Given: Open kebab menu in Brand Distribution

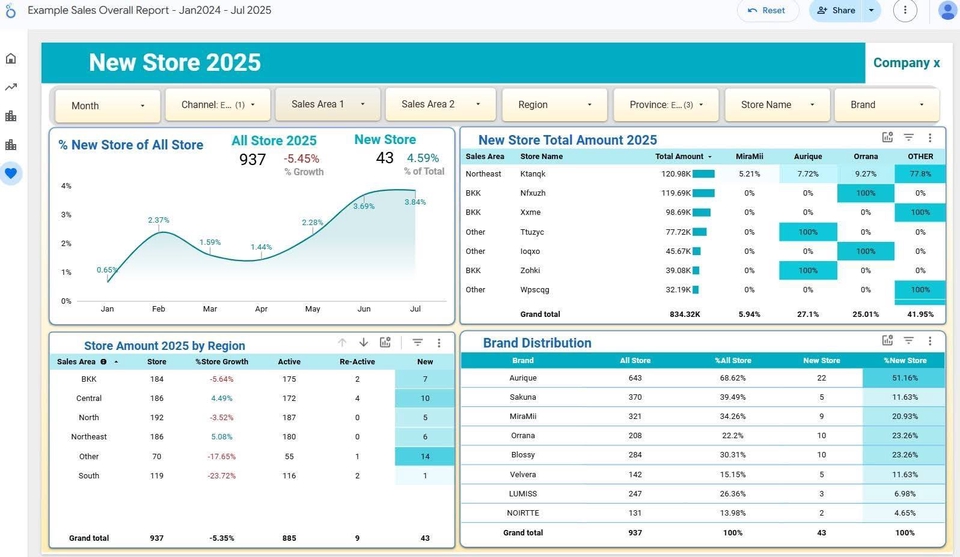Looking at the screenshot, I should click(x=929, y=341).
